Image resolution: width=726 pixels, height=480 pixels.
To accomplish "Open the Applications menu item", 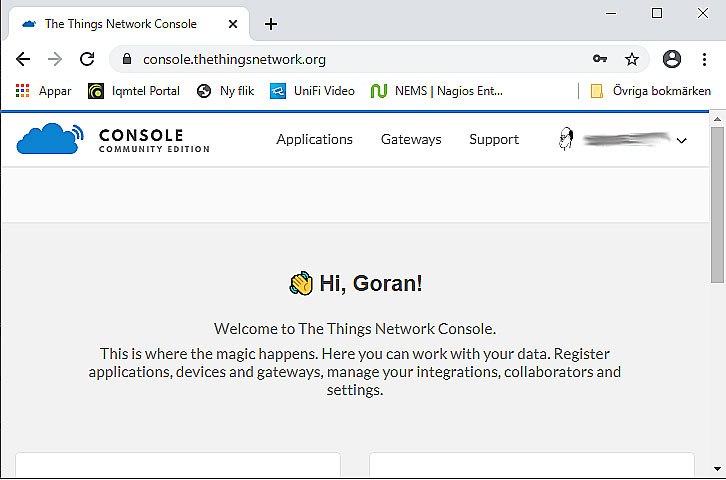I will point(314,140).
